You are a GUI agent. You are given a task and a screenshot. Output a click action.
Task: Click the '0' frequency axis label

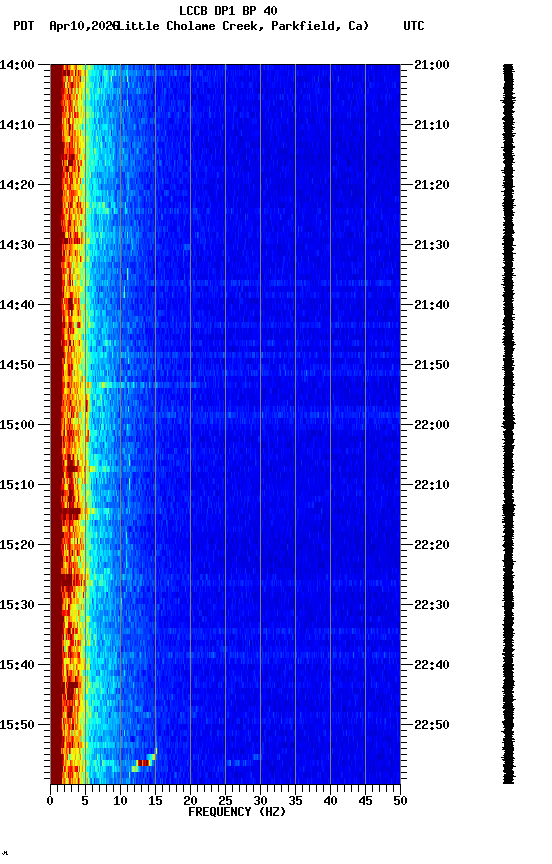click(x=50, y=801)
